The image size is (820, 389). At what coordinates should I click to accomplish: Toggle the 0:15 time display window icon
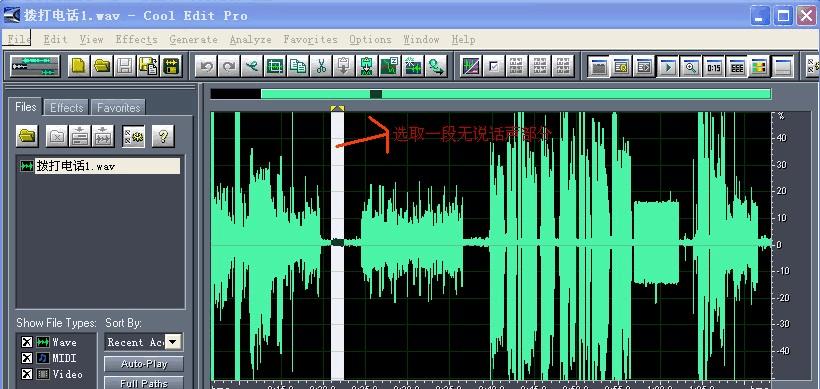(713, 66)
